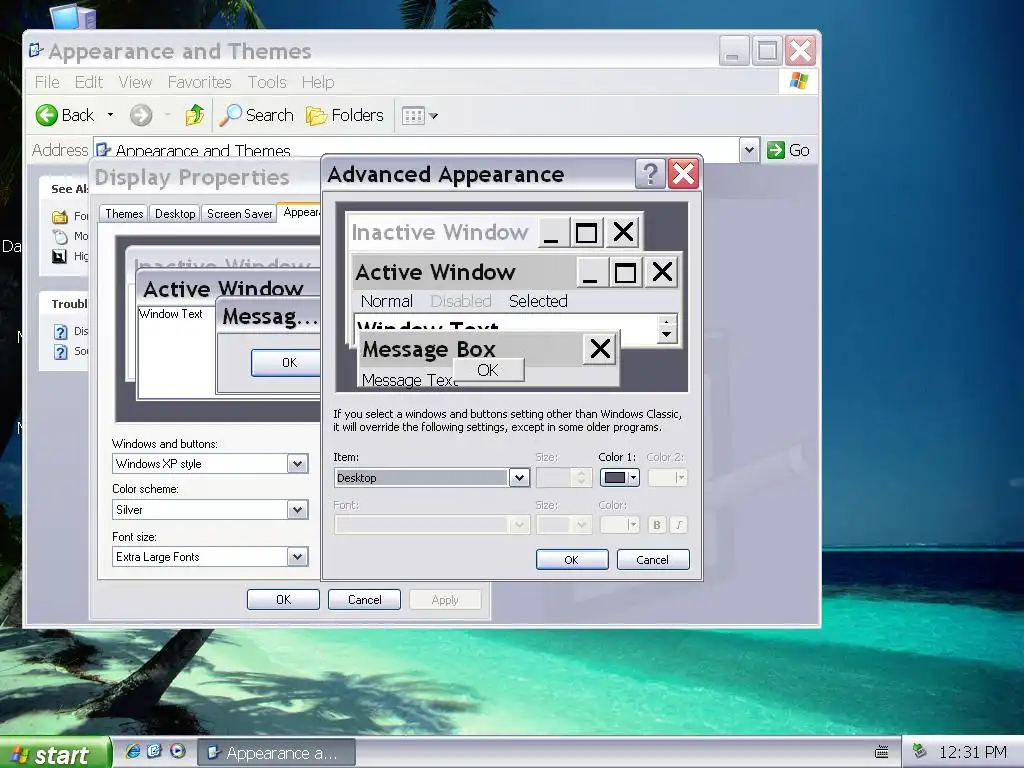Expand the Color scheme dropdown showing Silver
The height and width of the screenshot is (768, 1024).
(298, 509)
